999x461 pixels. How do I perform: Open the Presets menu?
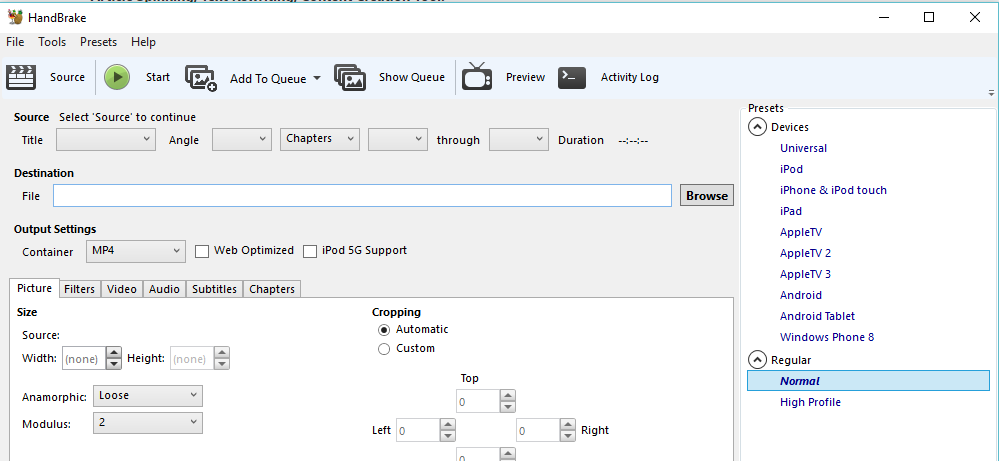tap(98, 42)
